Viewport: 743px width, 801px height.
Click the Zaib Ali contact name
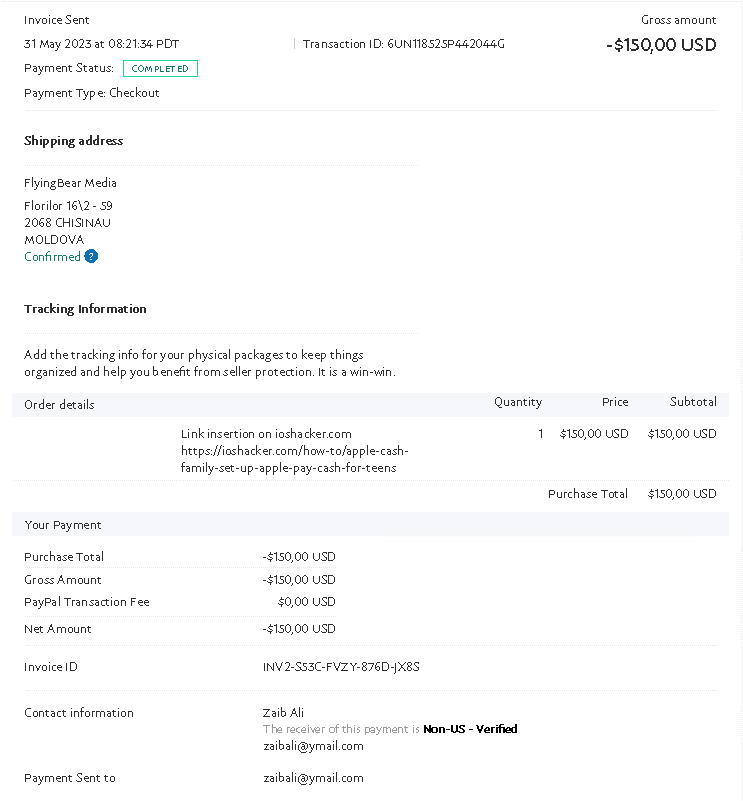(x=283, y=713)
